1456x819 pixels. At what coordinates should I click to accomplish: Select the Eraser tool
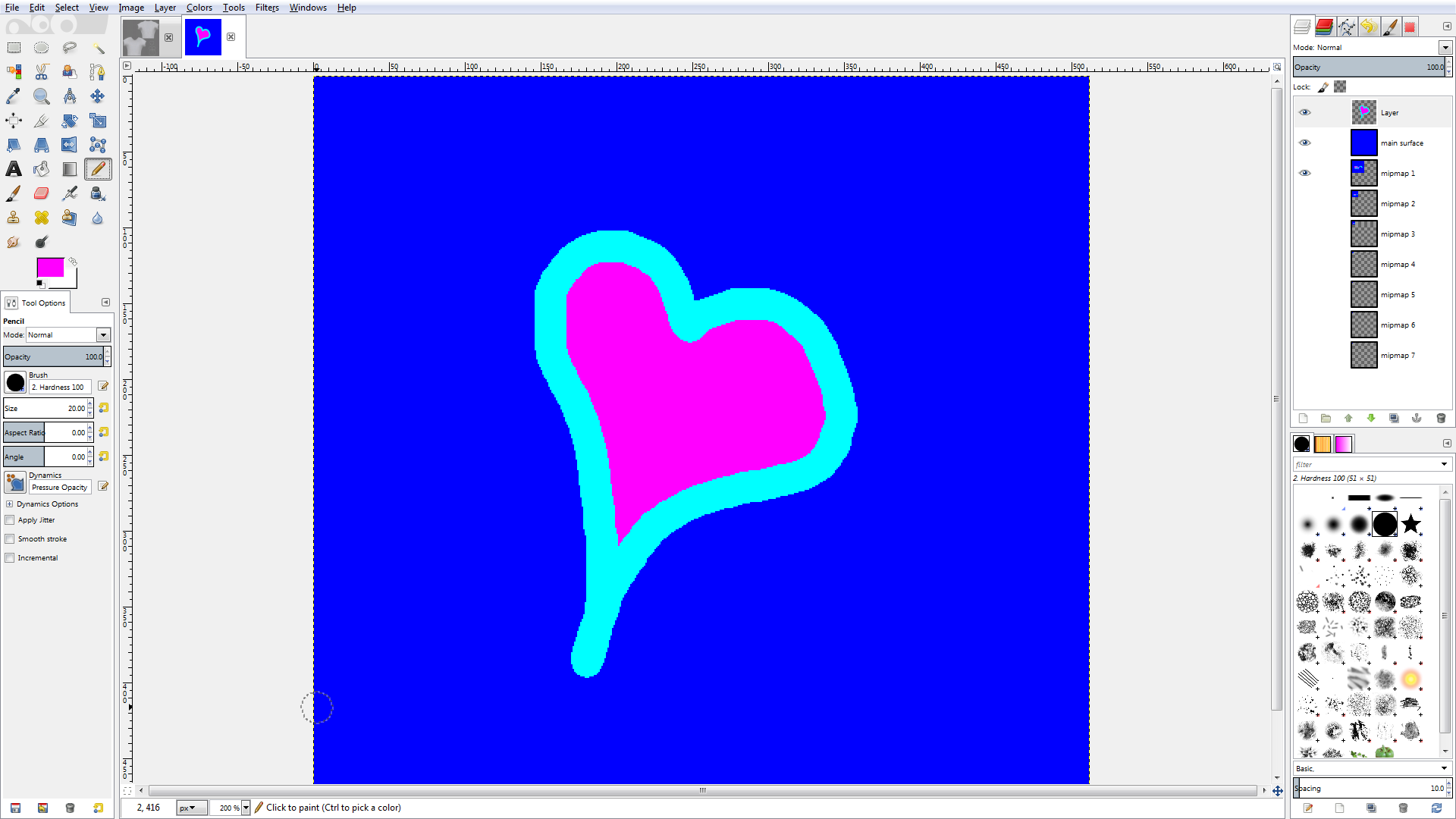42,193
